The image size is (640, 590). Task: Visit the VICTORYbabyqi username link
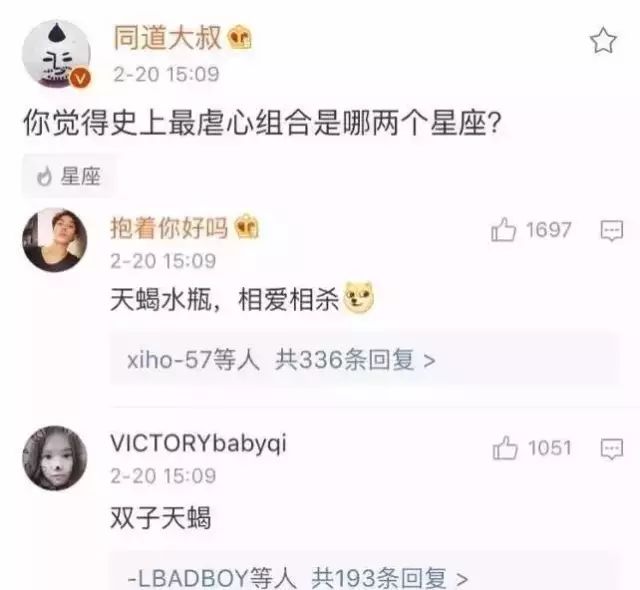coord(198,444)
